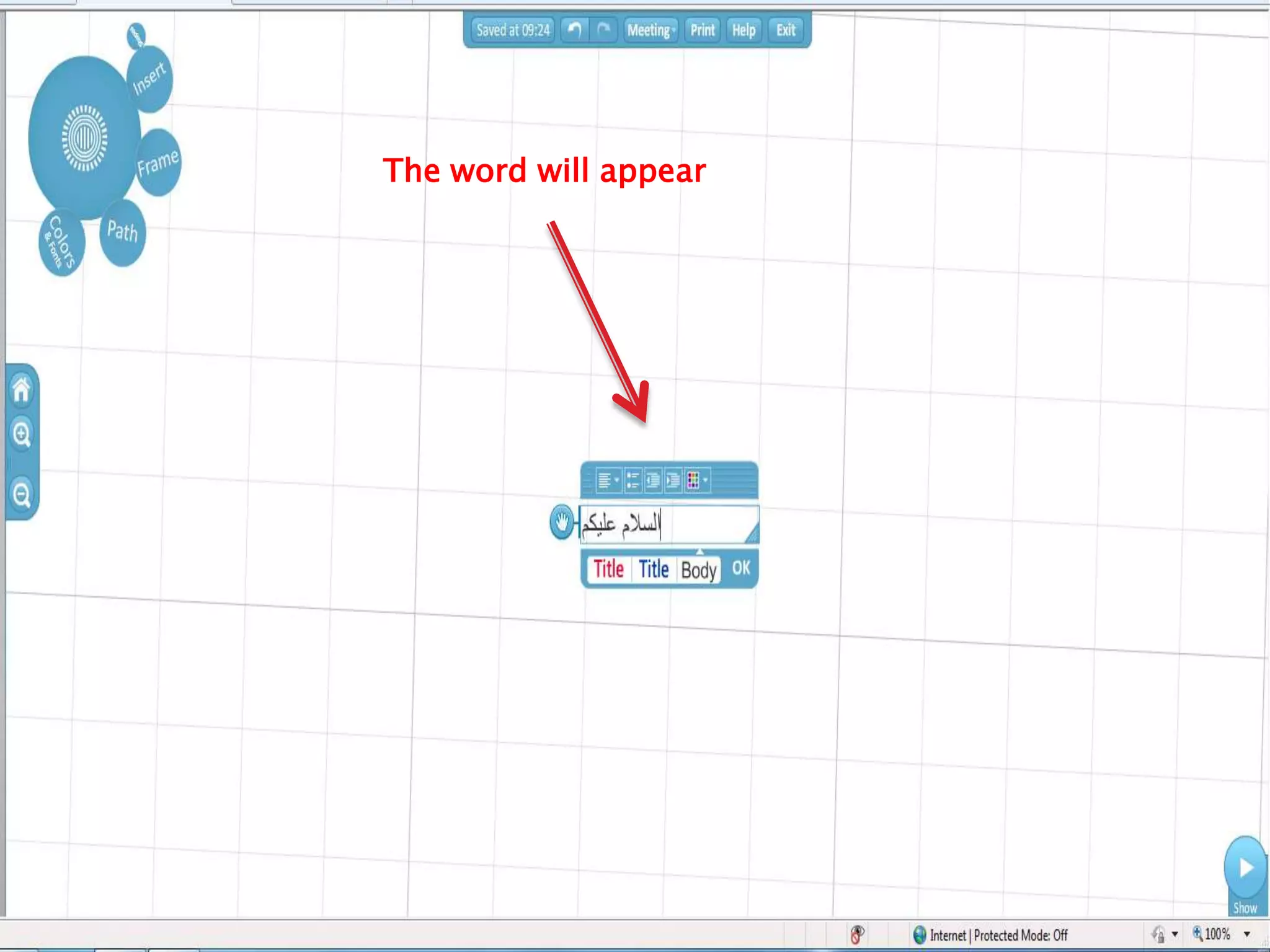Click the Saved at 09:24 button

pyautogui.click(x=513, y=30)
